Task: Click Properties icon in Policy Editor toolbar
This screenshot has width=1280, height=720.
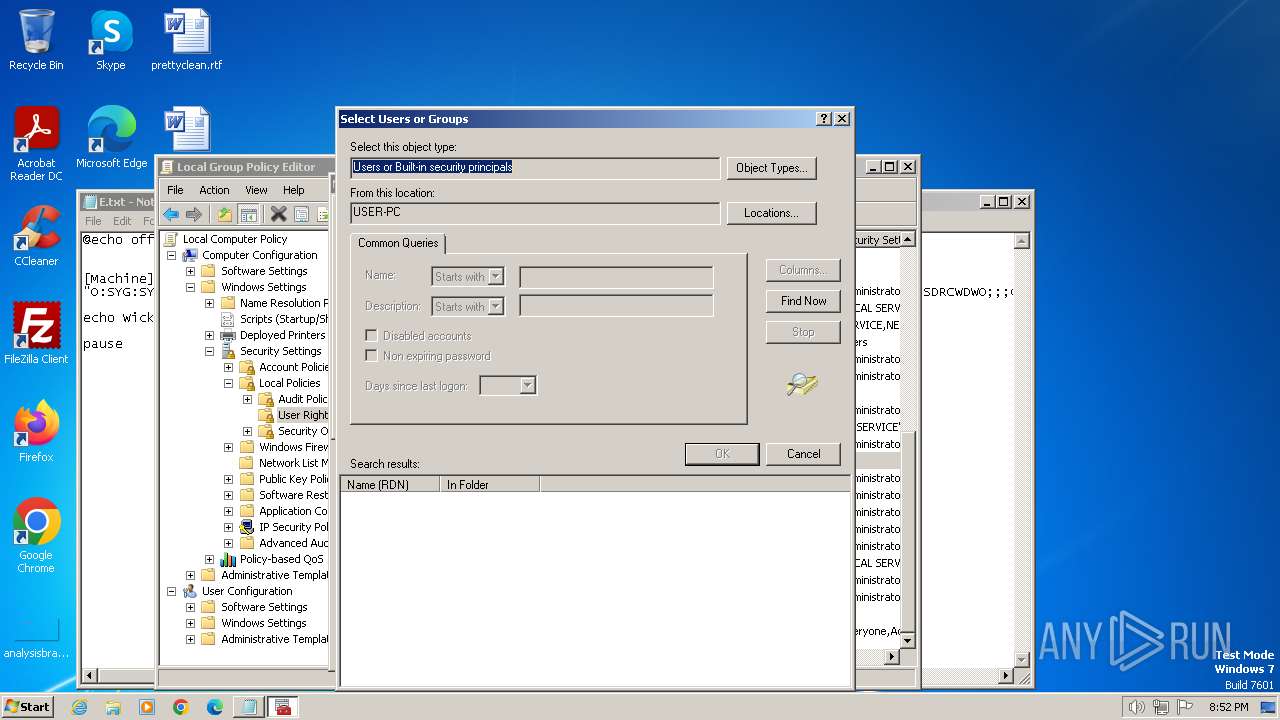Action: [301, 214]
